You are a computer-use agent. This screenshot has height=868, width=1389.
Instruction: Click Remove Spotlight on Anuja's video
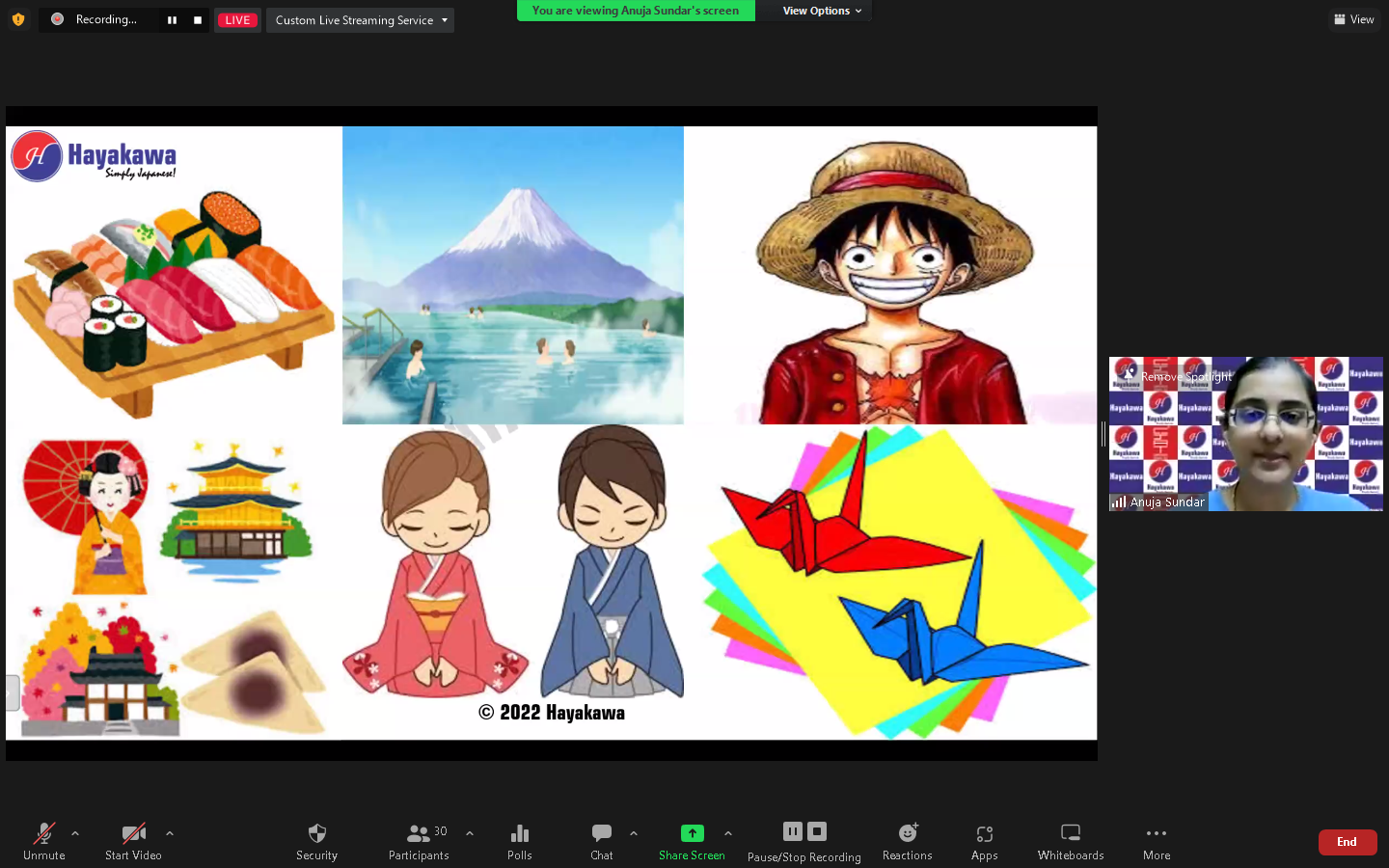point(1177,376)
